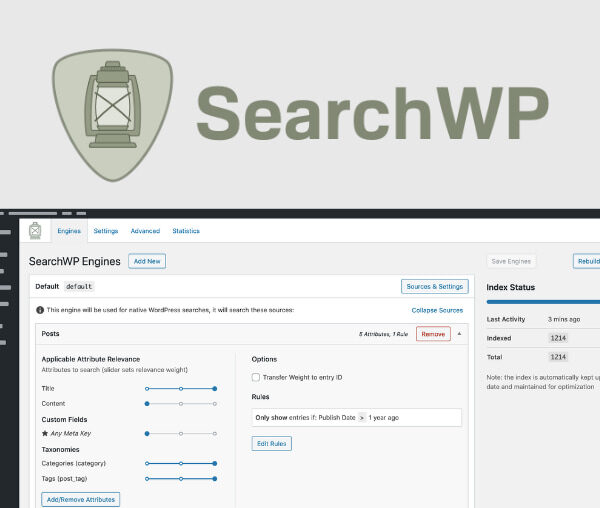Open the Engines tab
The image size is (600, 508).
pos(69,231)
